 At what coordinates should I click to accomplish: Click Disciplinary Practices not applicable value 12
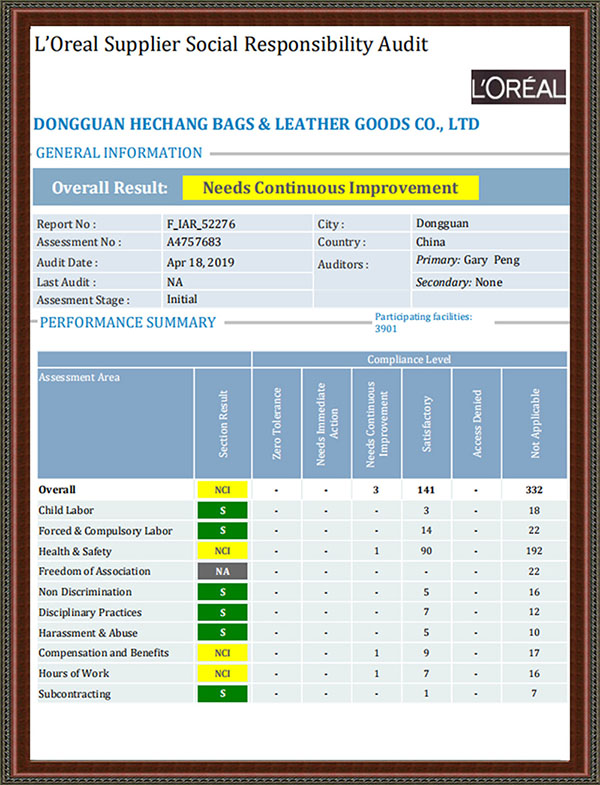pyautogui.click(x=534, y=612)
